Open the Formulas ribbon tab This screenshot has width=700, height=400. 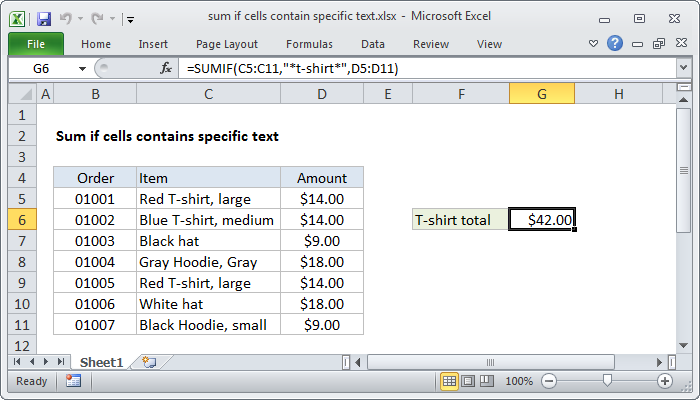[x=309, y=44]
